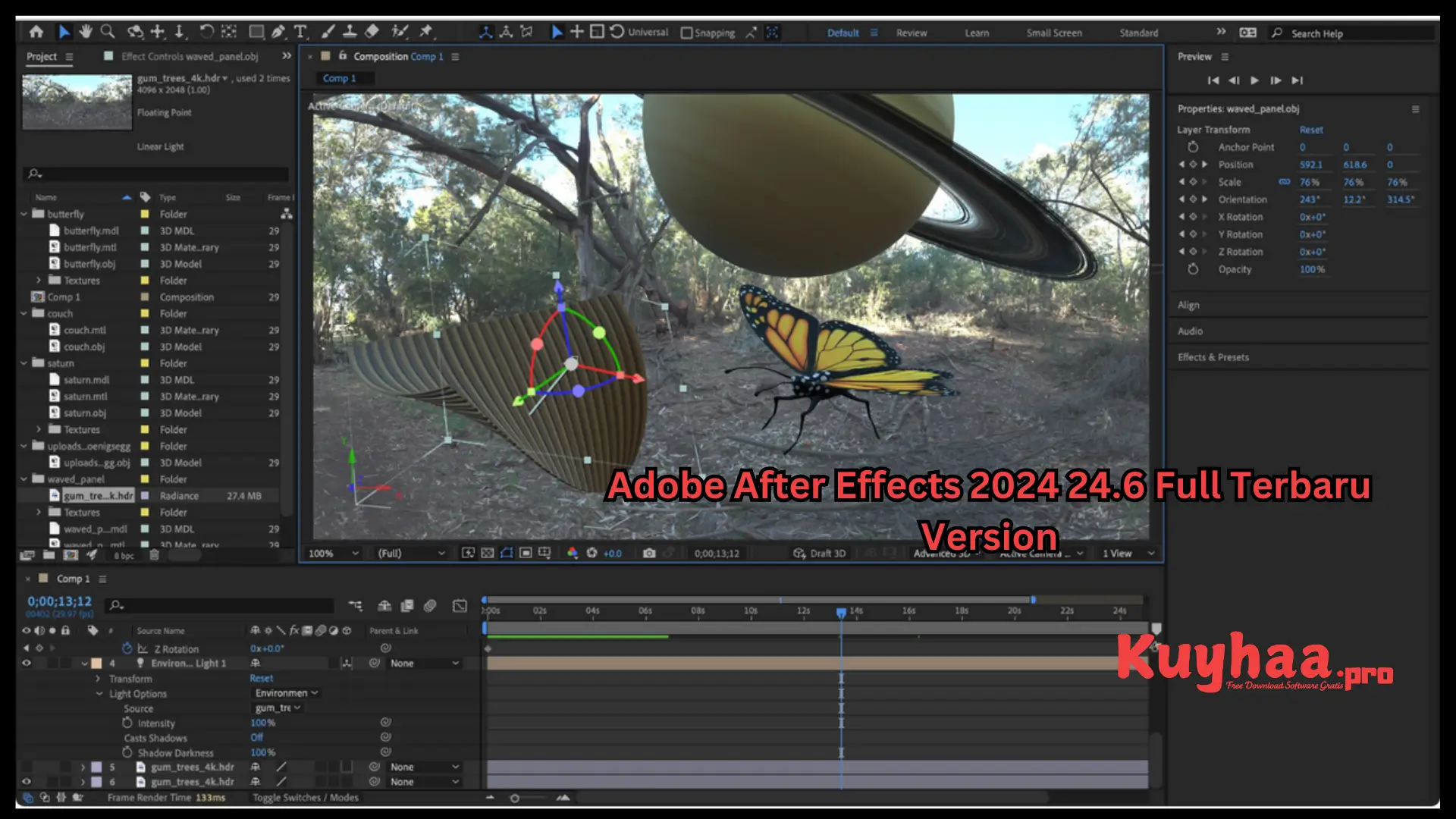This screenshot has height=819, width=1456.
Task: Click Toggle Switches / Modes button
Action: click(x=306, y=797)
